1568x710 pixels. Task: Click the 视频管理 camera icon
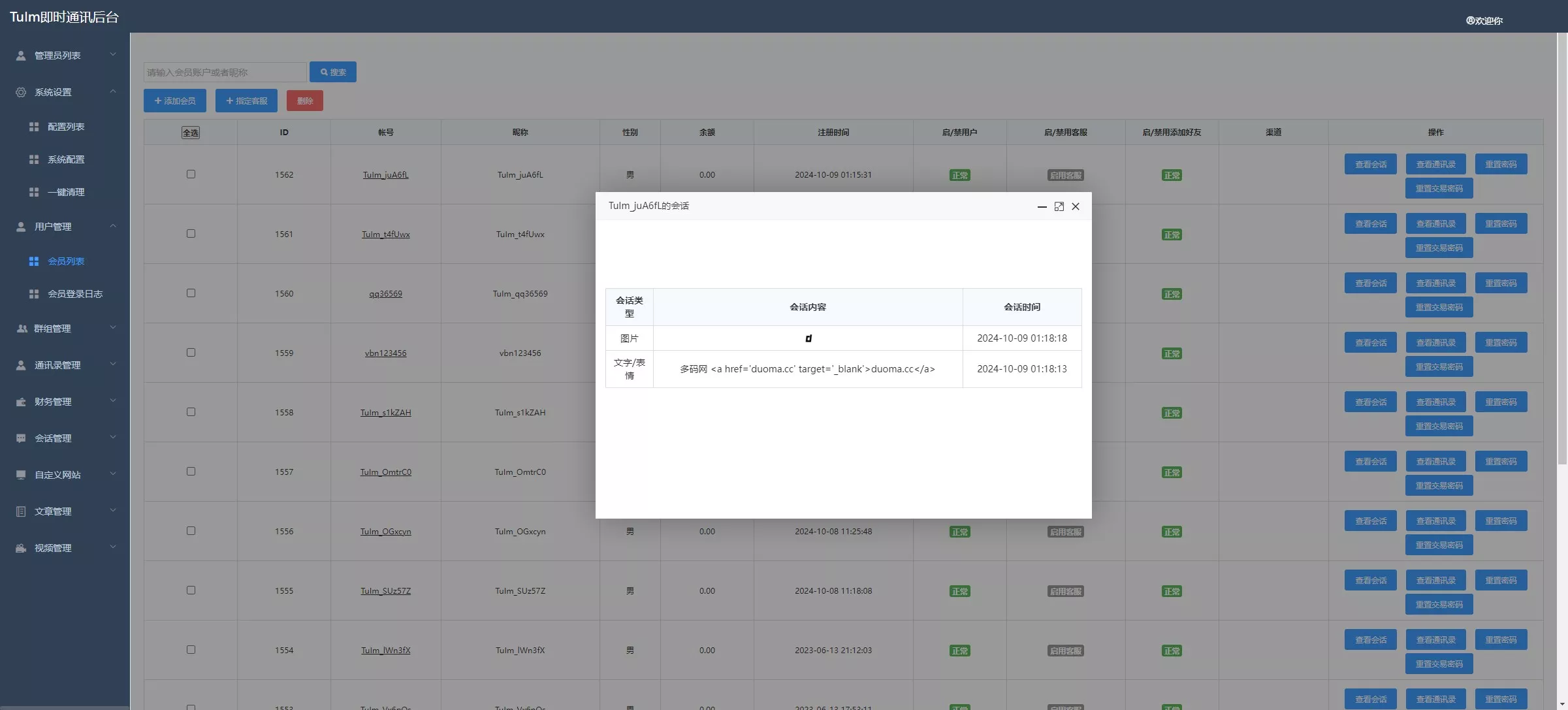point(21,548)
